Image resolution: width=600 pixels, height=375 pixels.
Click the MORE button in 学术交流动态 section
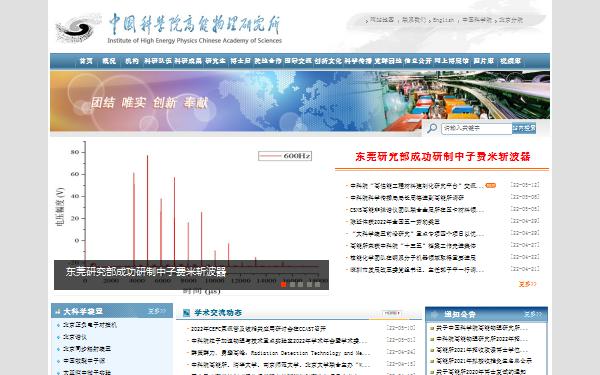point(392,313)
